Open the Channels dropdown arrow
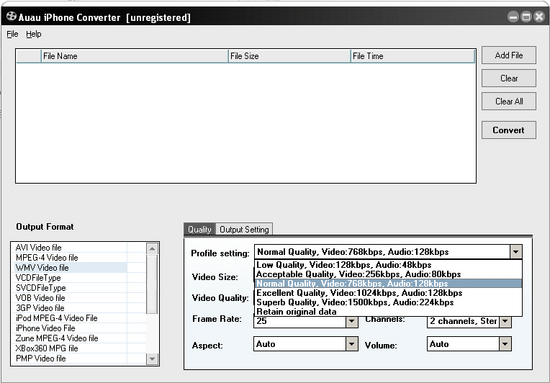This screenshot has width=550, height=383. [x=505, y=321]
